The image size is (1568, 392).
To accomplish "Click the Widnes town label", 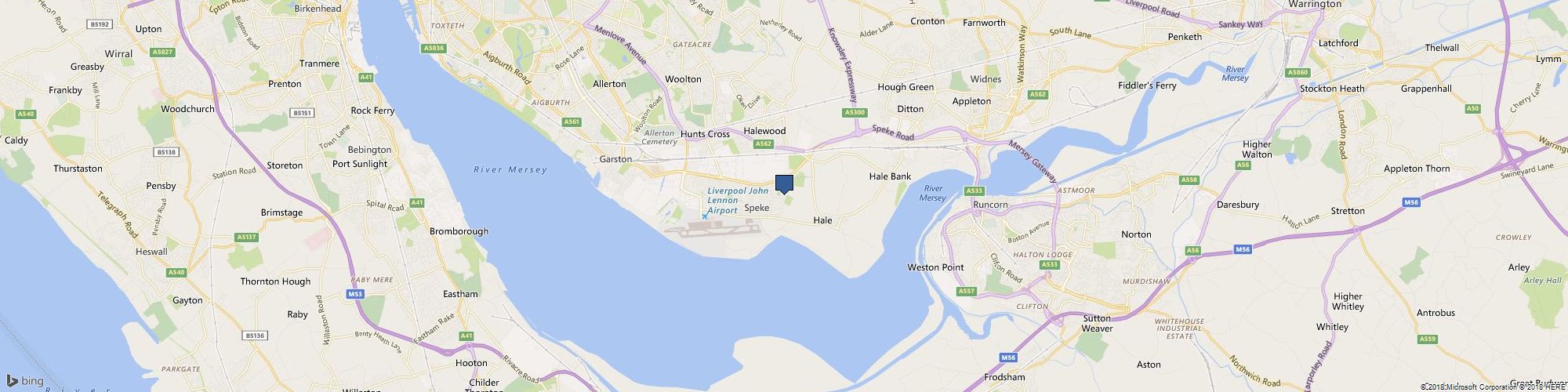I will pyautogui.click(x=985, y=79).
